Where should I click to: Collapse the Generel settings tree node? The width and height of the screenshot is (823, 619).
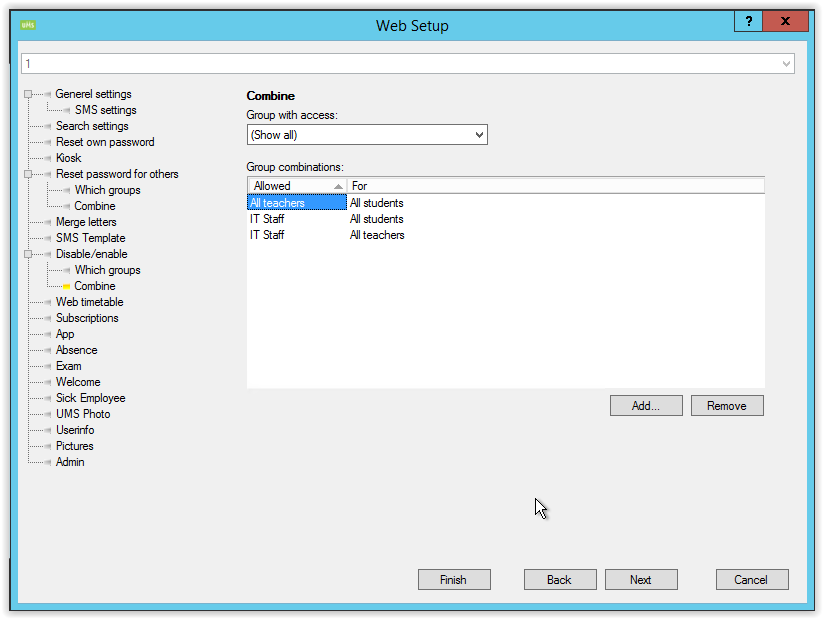[x=29, y=94]
